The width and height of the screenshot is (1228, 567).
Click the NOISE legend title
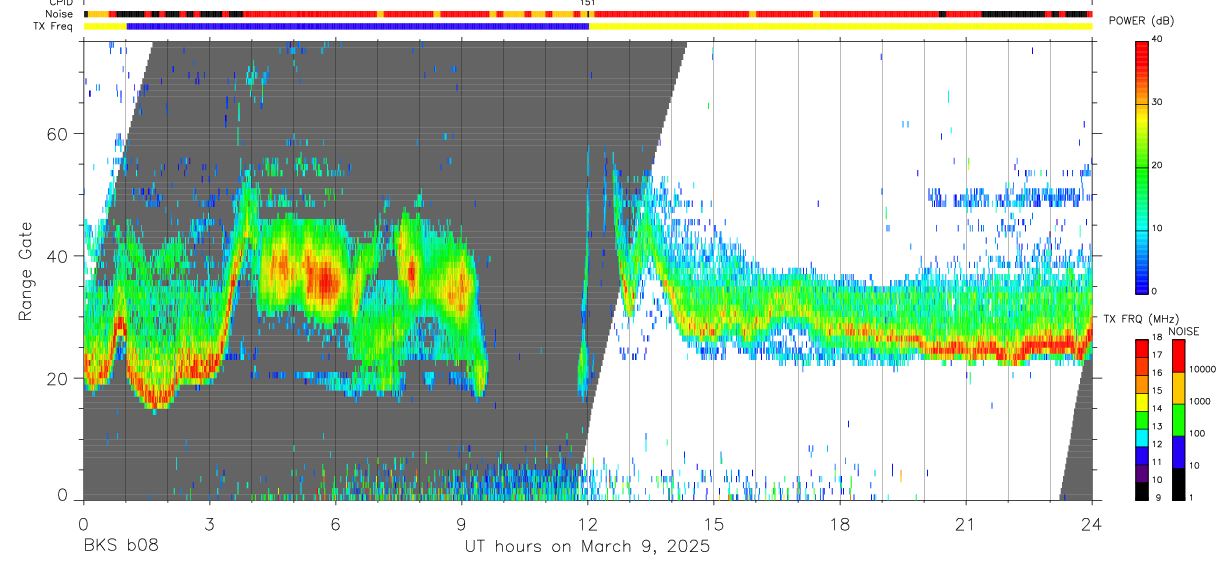(x=1183, y=331)
